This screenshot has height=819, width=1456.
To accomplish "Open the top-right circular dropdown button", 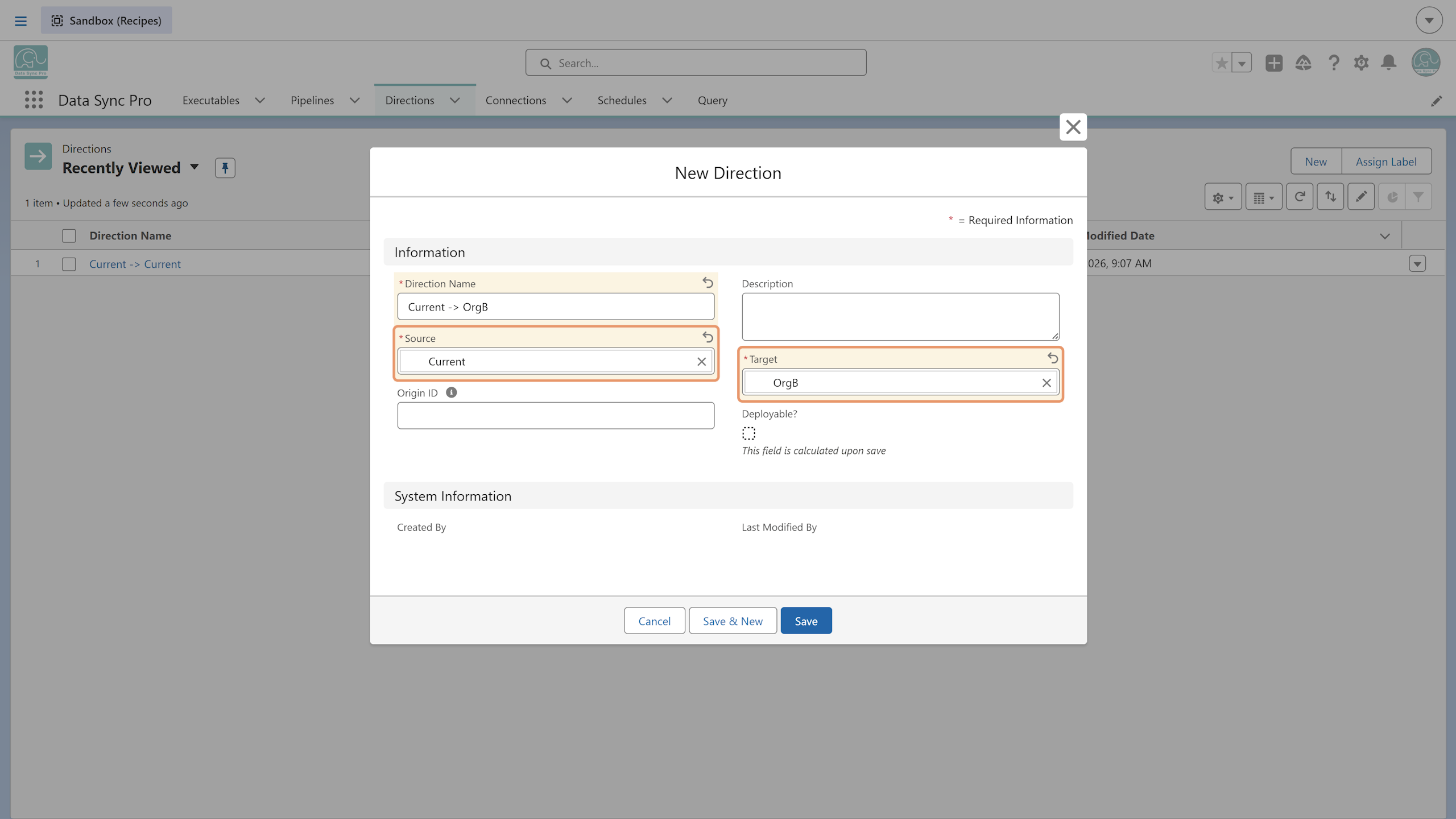I will [1429, 20].
